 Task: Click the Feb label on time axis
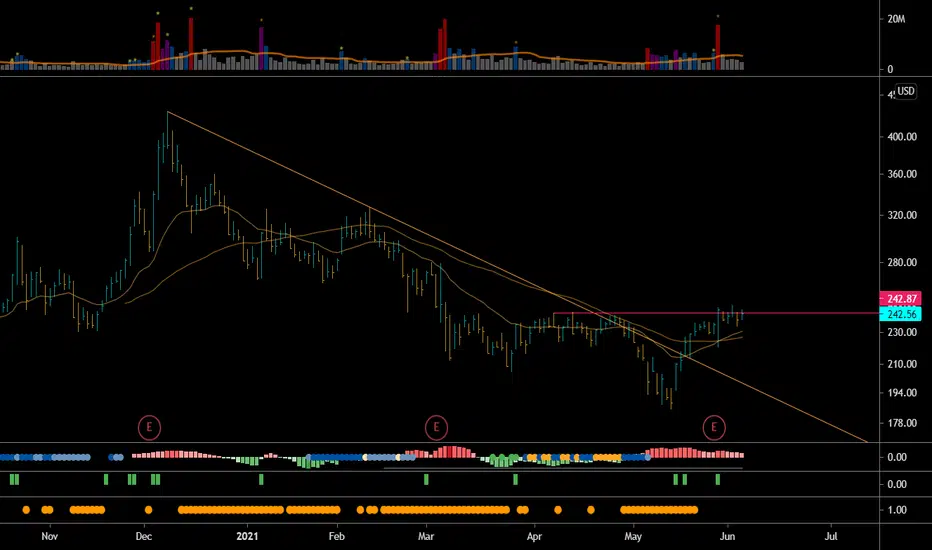(x=336, y=536)
